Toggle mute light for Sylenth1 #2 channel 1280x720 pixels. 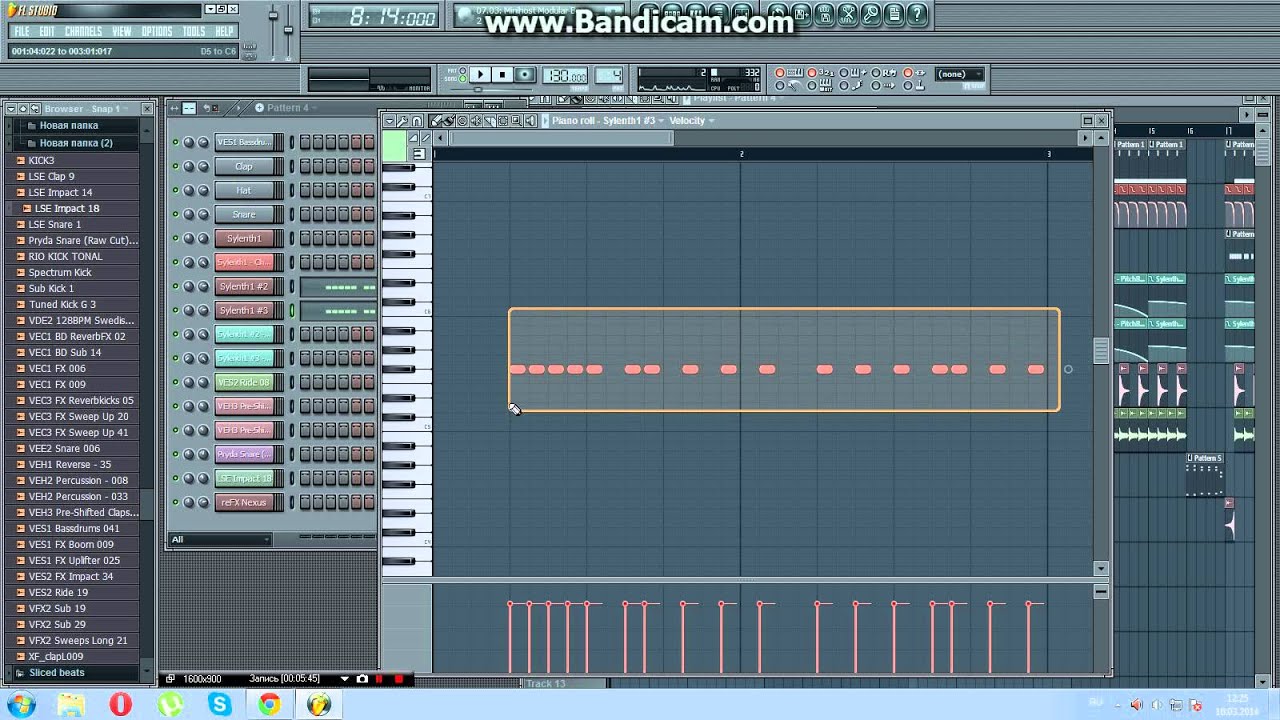[175, 287]
